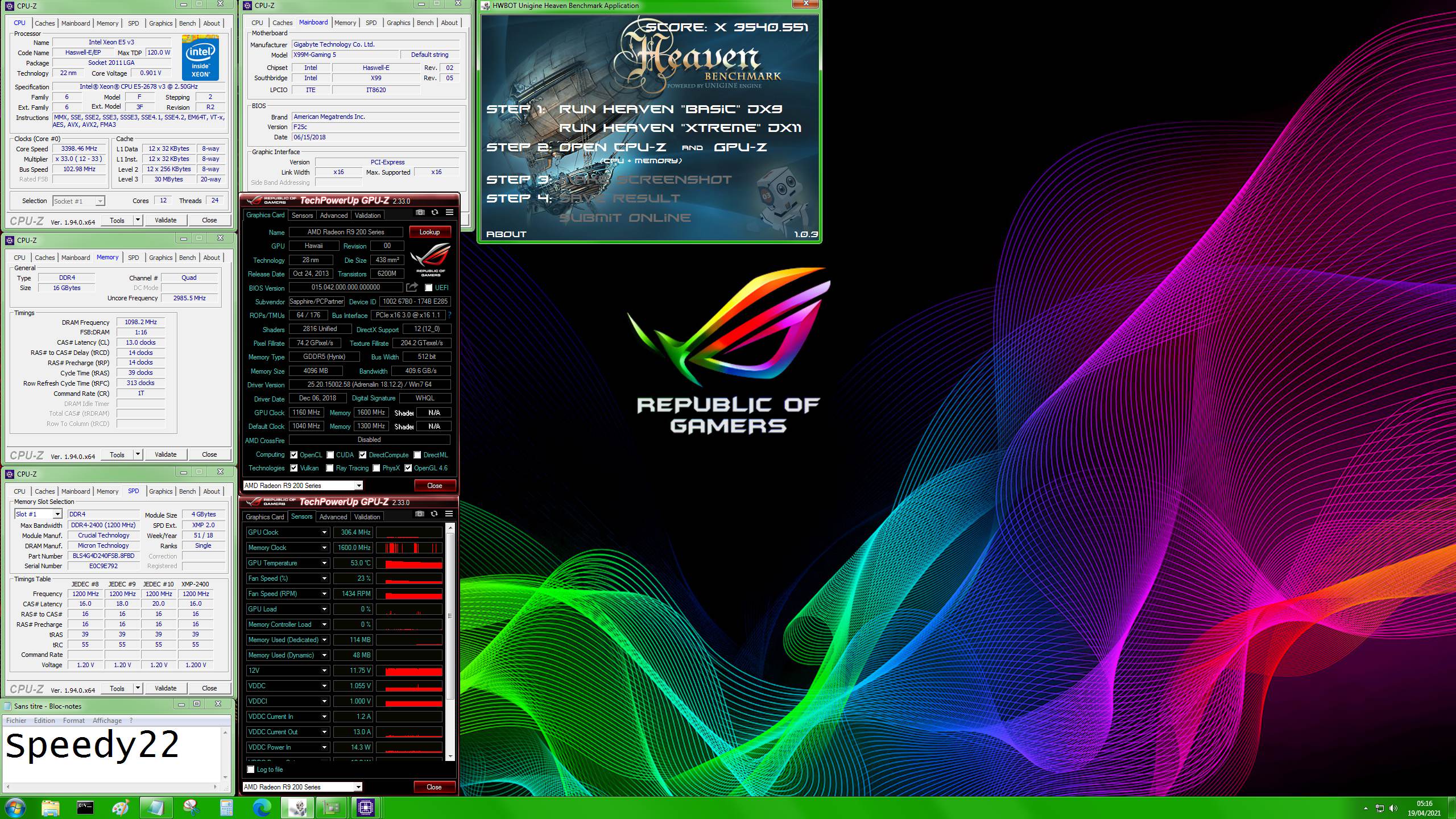Switch to HWBOT Heaven via taskbar icon

click(297, 808)
